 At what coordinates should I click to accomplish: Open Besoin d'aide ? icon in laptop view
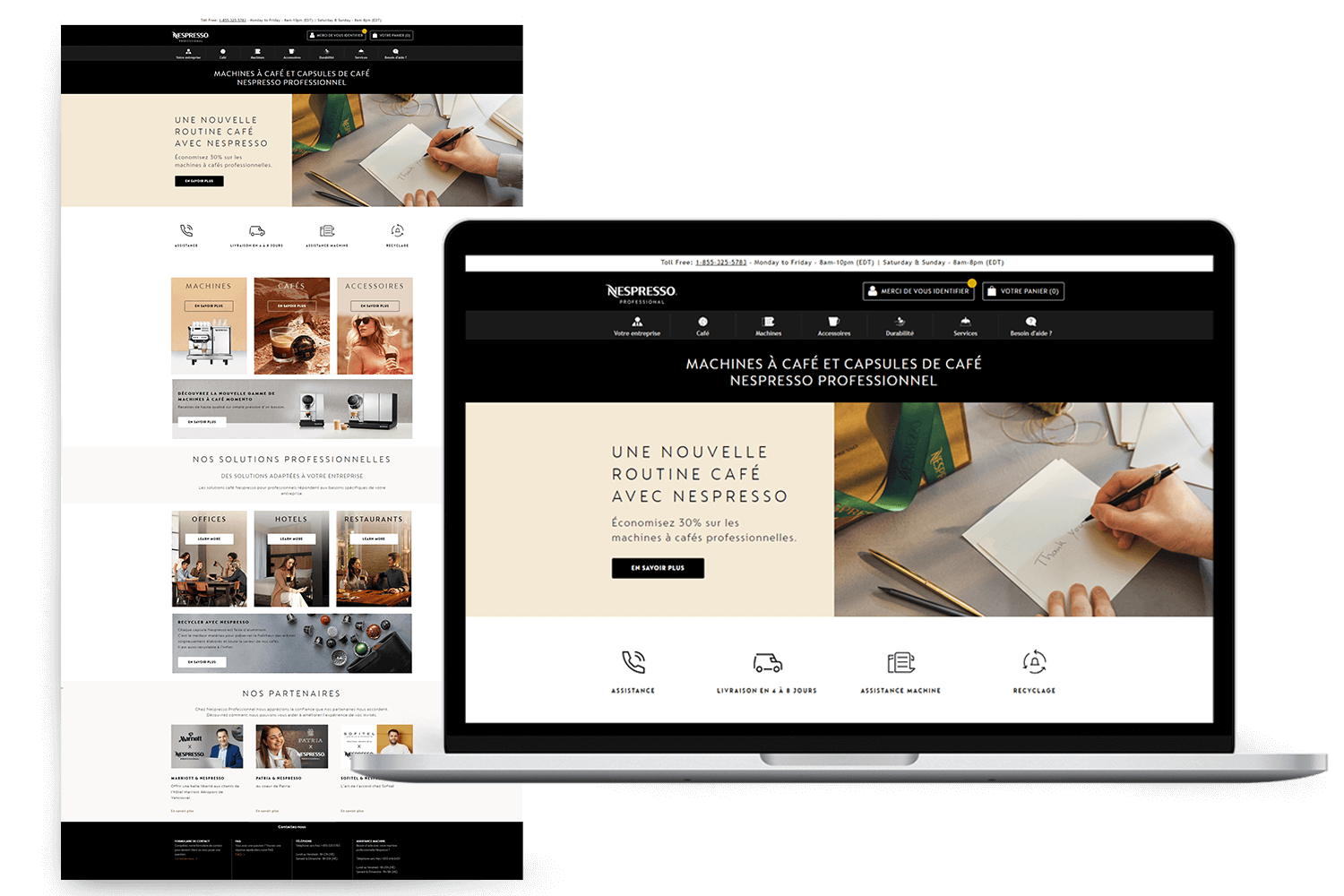click(x=1031, y=321)
